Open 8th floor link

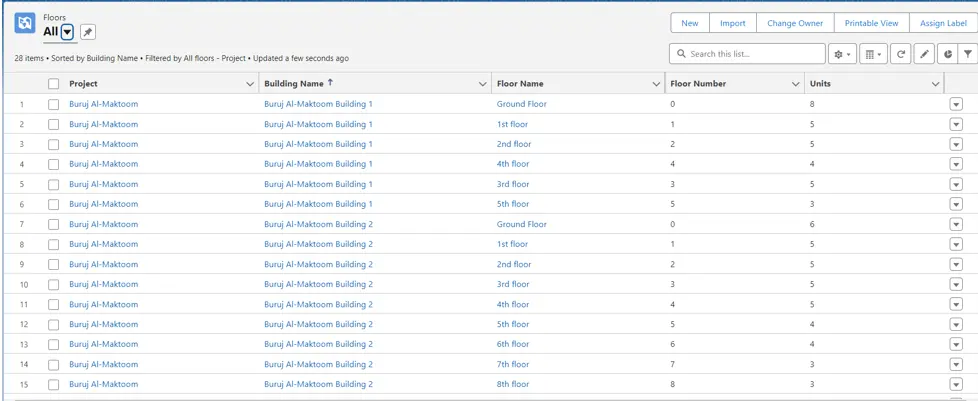513,384
